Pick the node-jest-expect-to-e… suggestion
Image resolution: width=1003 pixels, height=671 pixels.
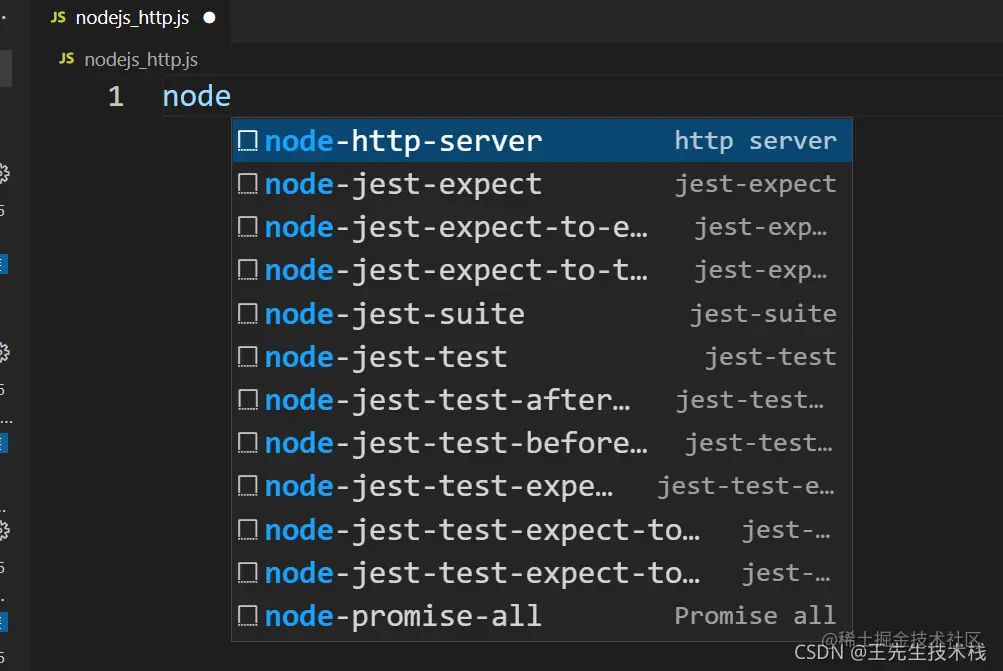542,227
